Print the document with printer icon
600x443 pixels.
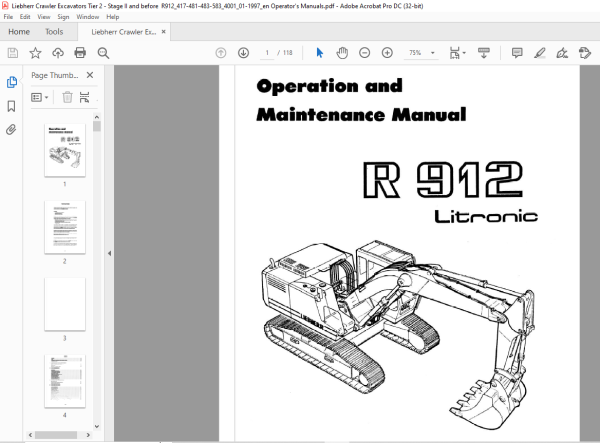(80, 53)
